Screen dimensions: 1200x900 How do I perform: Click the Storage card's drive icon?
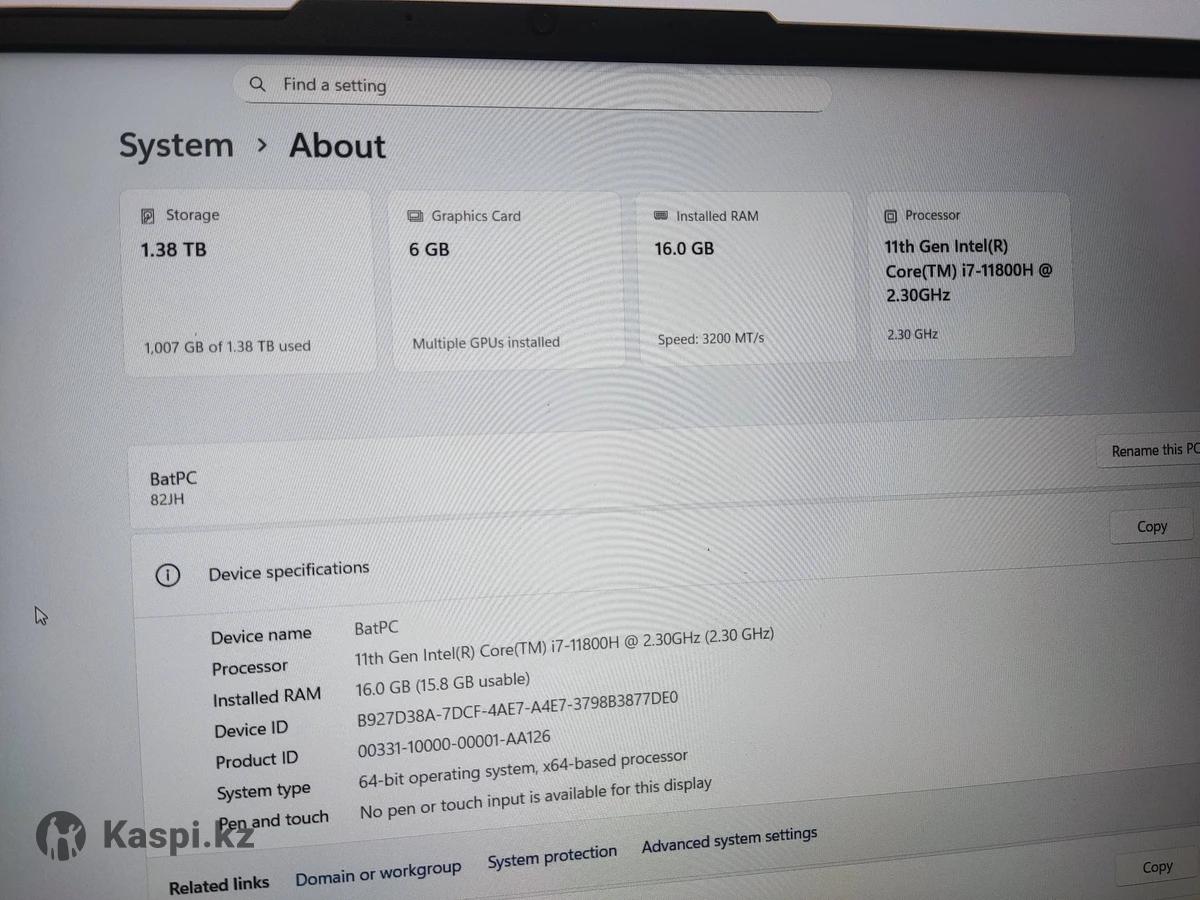pos(148,215)
